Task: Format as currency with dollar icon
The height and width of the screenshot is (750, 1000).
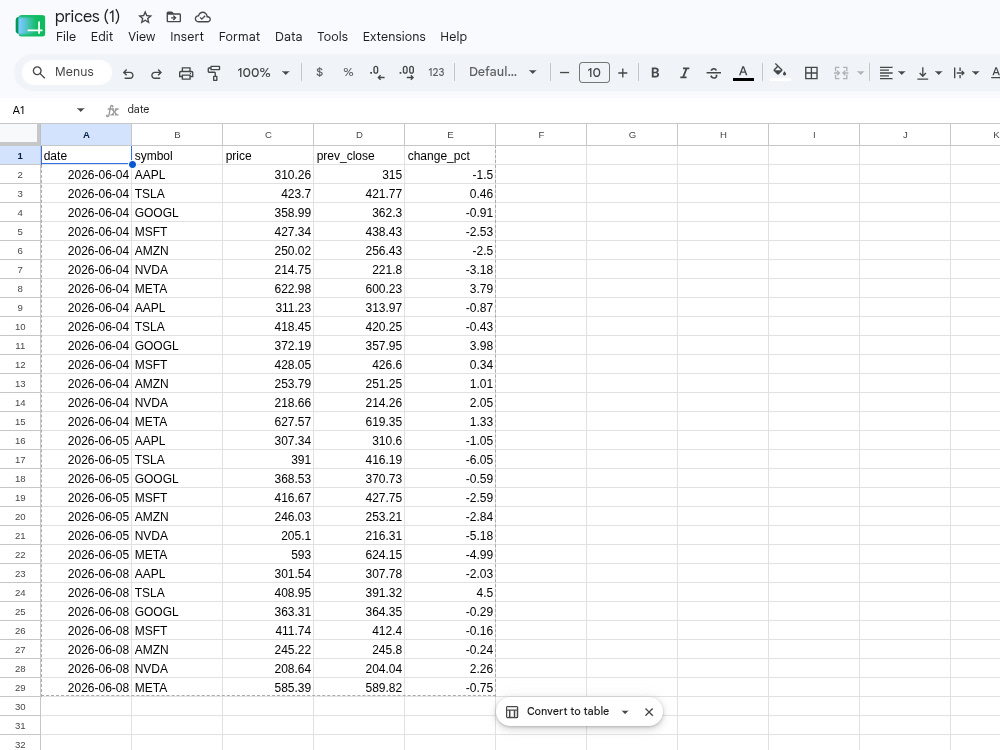Action: coord(320,73)
